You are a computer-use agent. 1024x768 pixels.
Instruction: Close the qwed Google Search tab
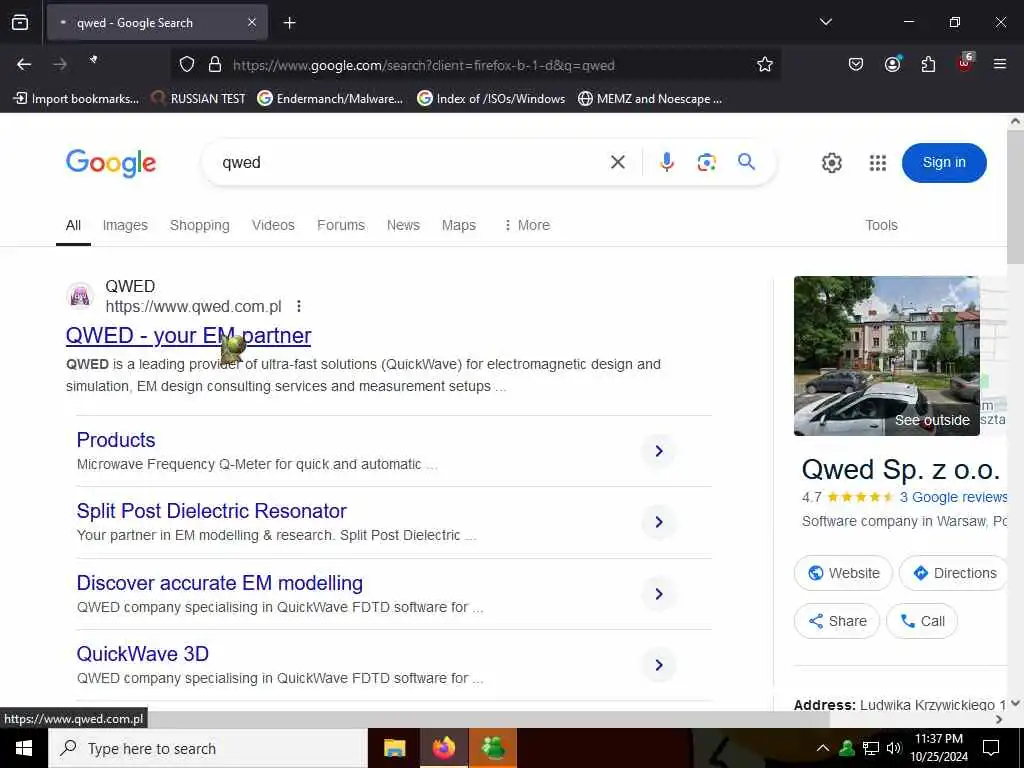click(252, 23)
